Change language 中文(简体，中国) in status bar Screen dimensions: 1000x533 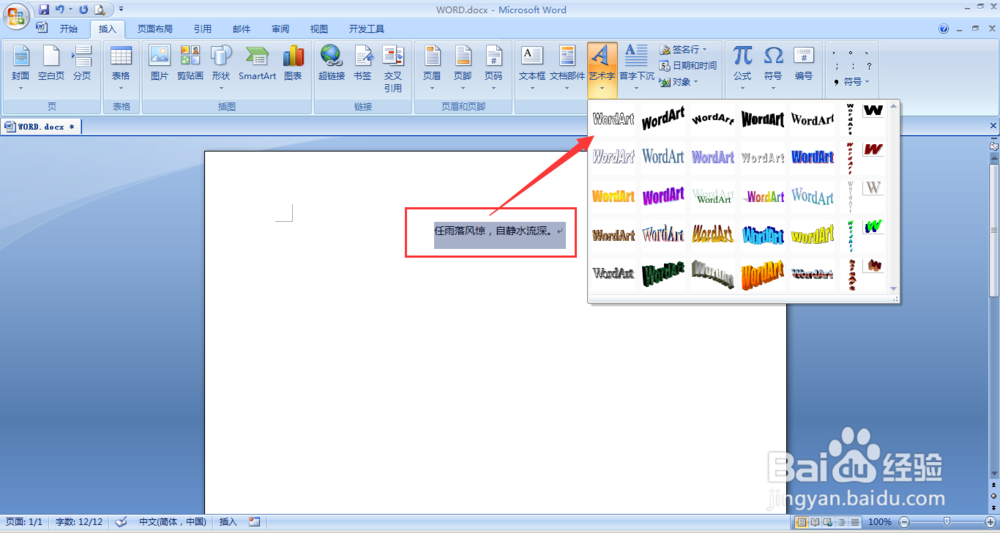coord(172,522)
